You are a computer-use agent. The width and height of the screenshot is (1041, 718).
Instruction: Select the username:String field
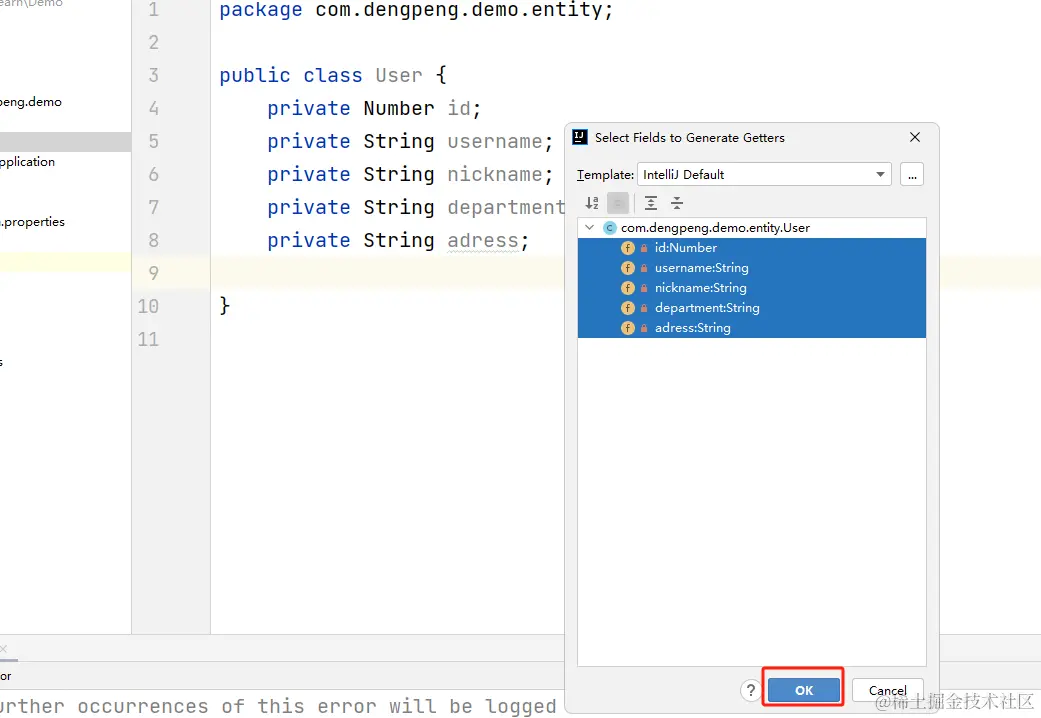tap(752, 268)
